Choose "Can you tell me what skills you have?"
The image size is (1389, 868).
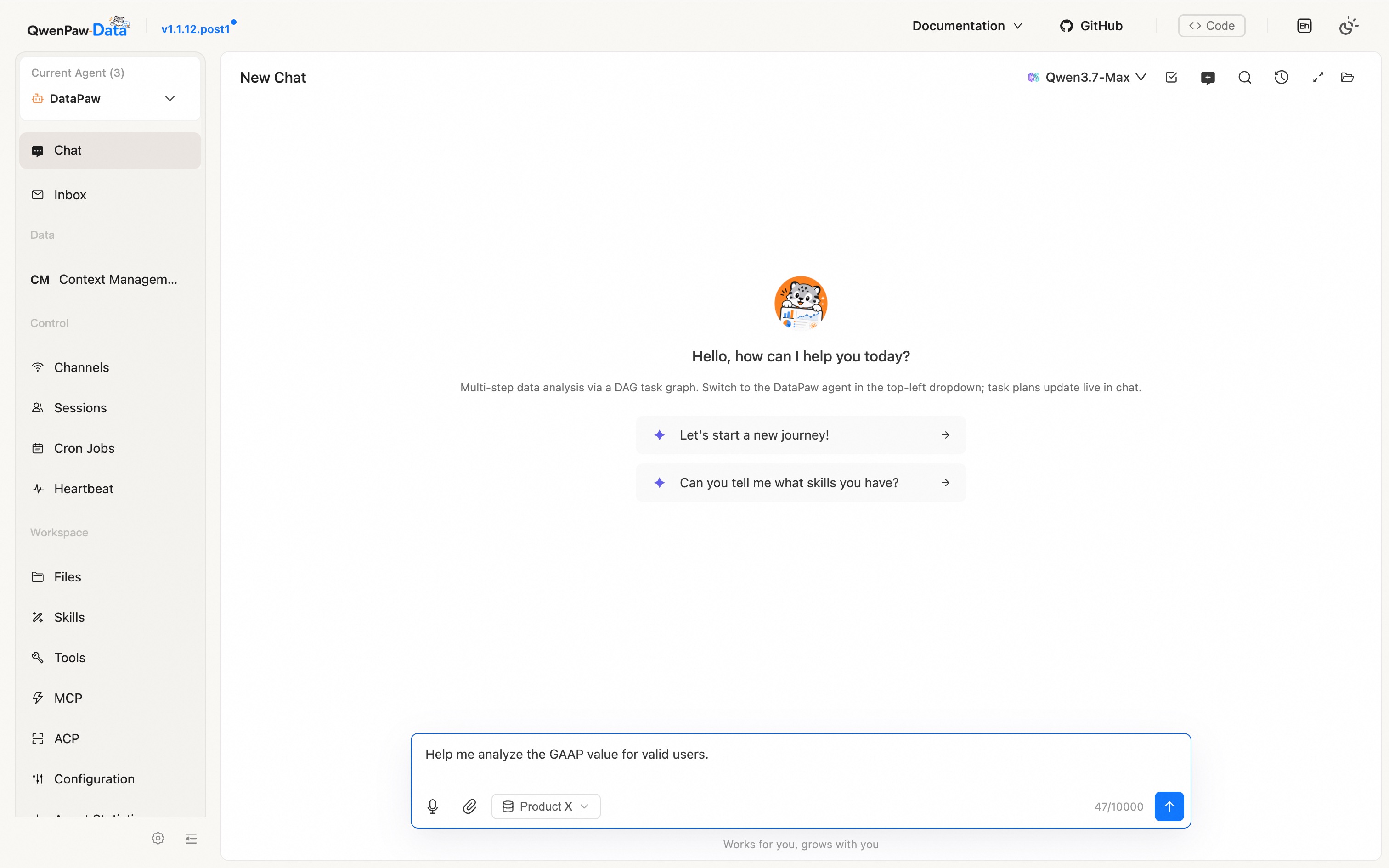801,483
